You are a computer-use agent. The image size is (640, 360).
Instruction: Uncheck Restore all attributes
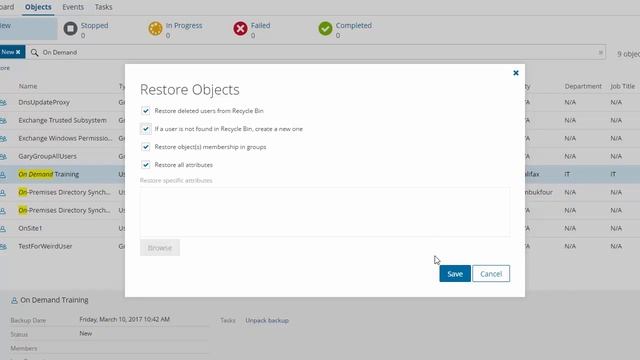click(x=145, y=164)
